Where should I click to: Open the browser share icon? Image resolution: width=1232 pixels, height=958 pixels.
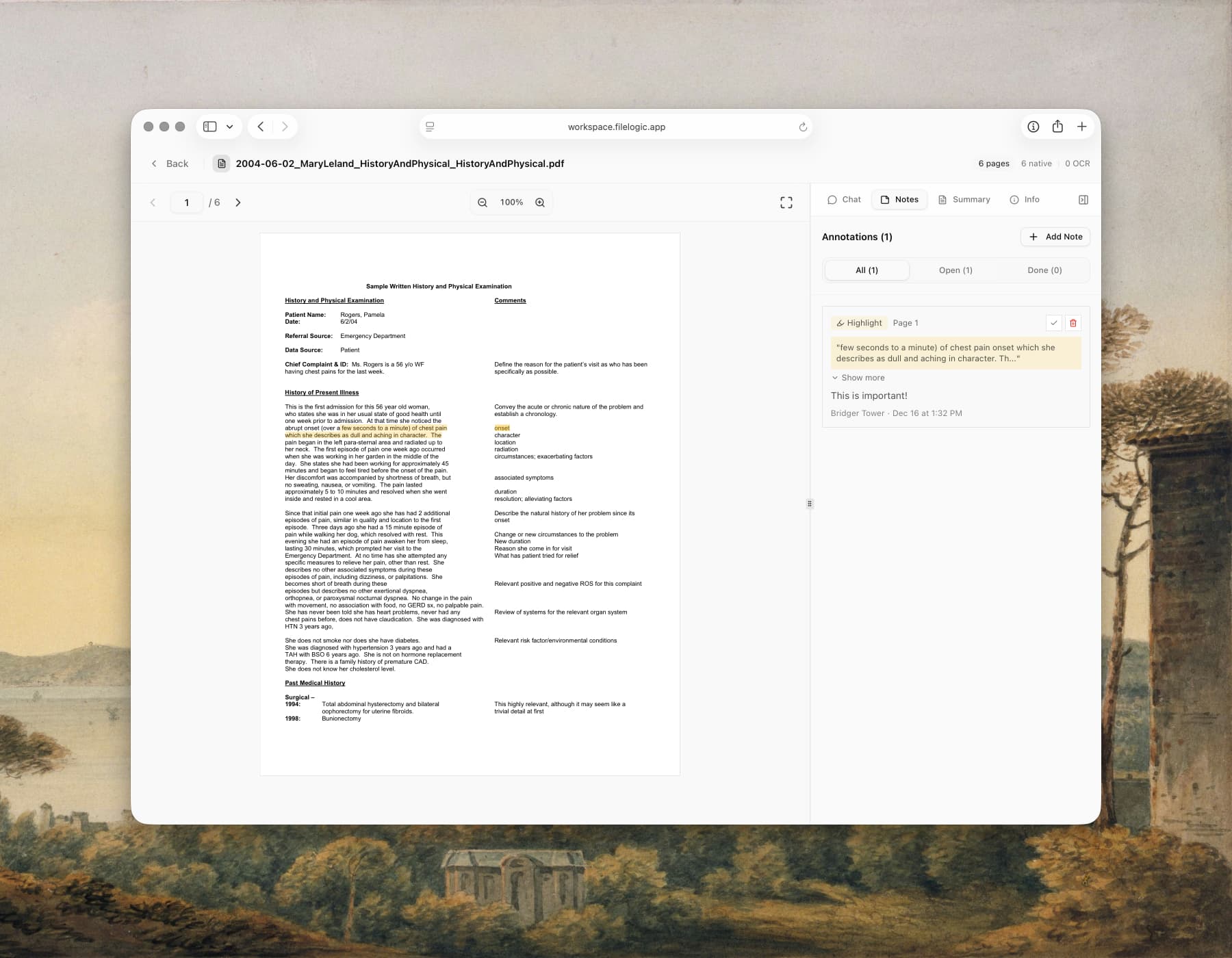tap(1057, 126)
